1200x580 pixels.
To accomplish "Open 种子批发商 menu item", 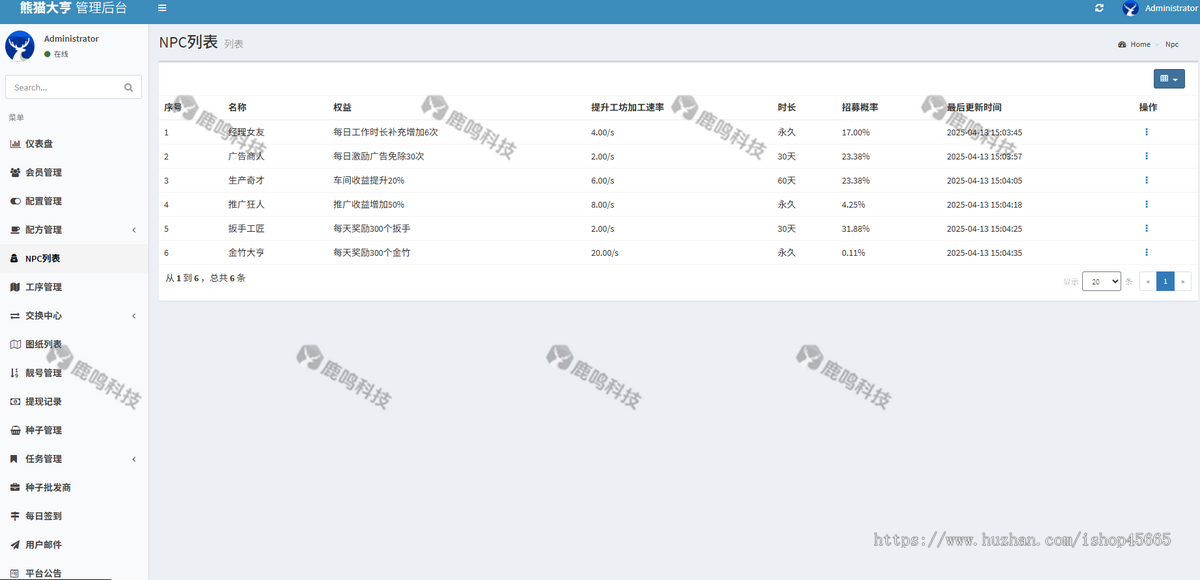I will [74, 488].
